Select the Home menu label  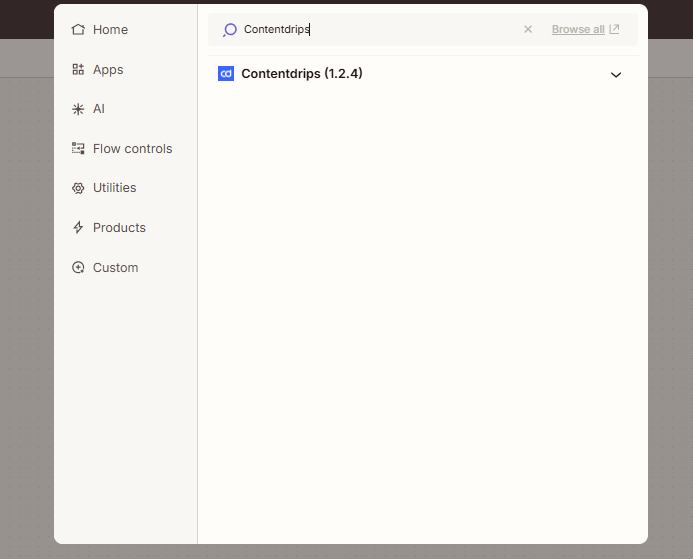tap(110, 30)
